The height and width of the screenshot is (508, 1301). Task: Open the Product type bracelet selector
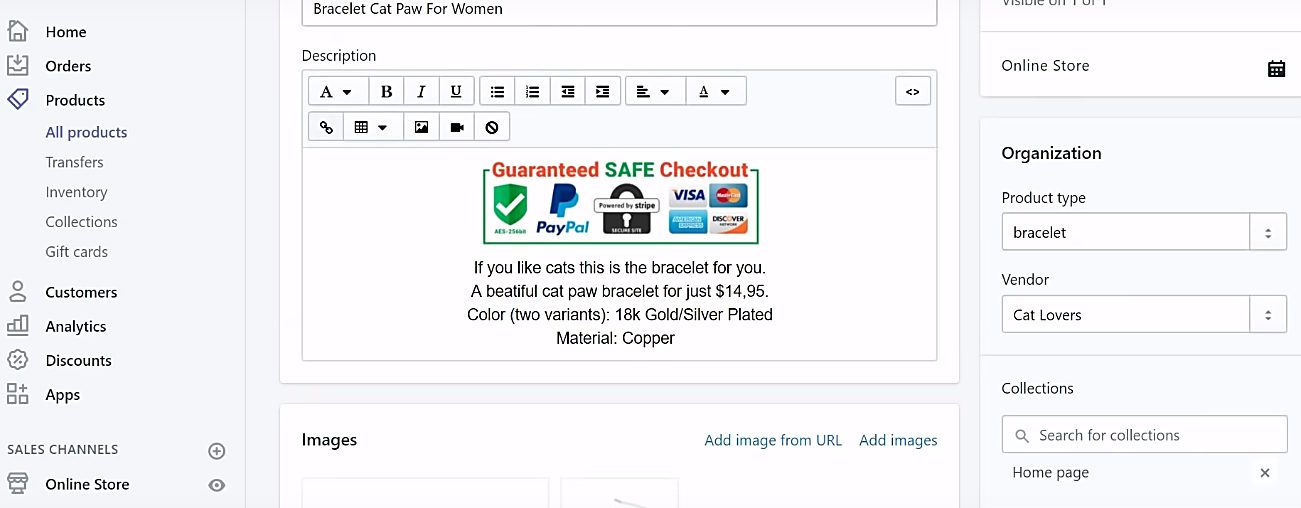(1144, 233)
